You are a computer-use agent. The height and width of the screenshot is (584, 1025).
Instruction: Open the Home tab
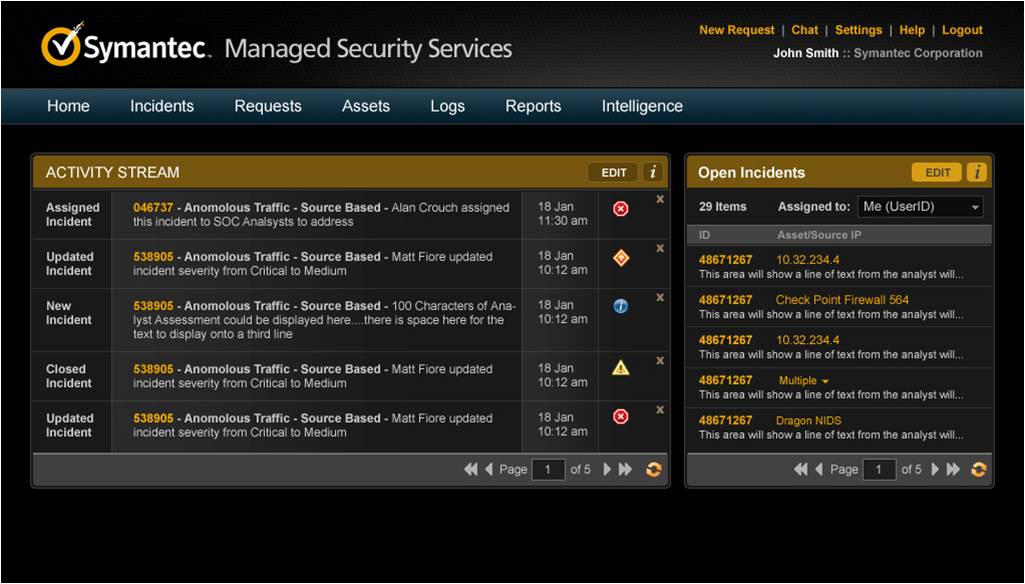[68, 107]
